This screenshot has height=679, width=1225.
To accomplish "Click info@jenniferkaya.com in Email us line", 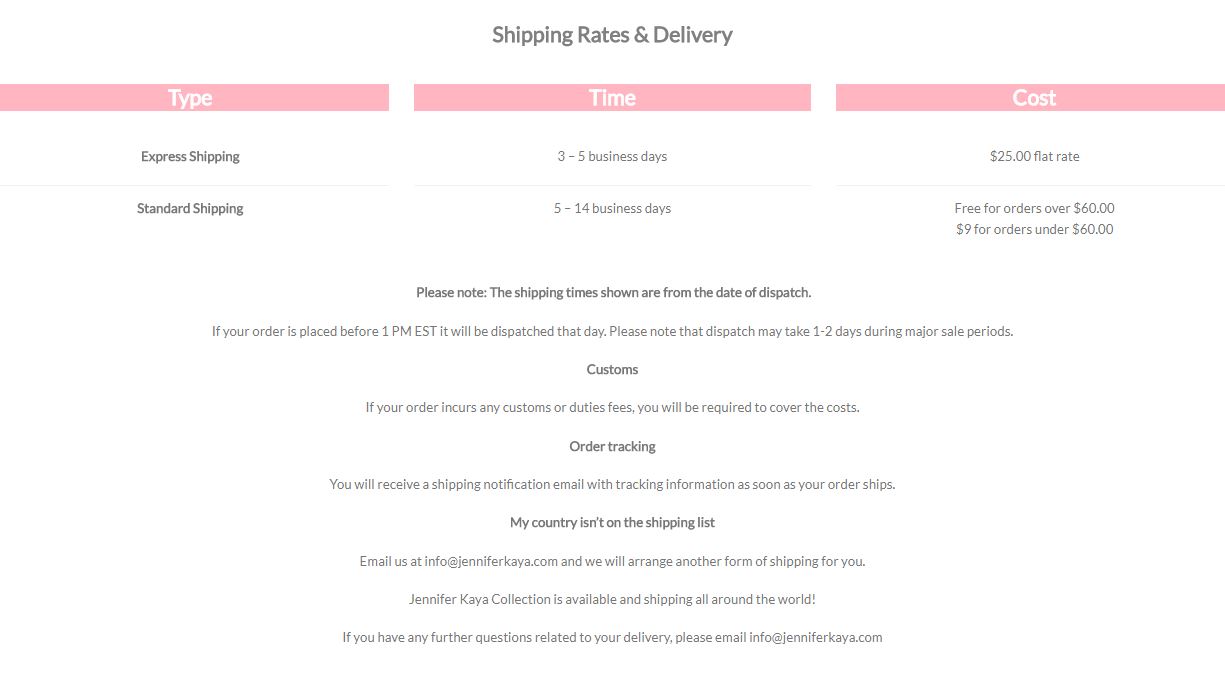I will coord(491,561).
